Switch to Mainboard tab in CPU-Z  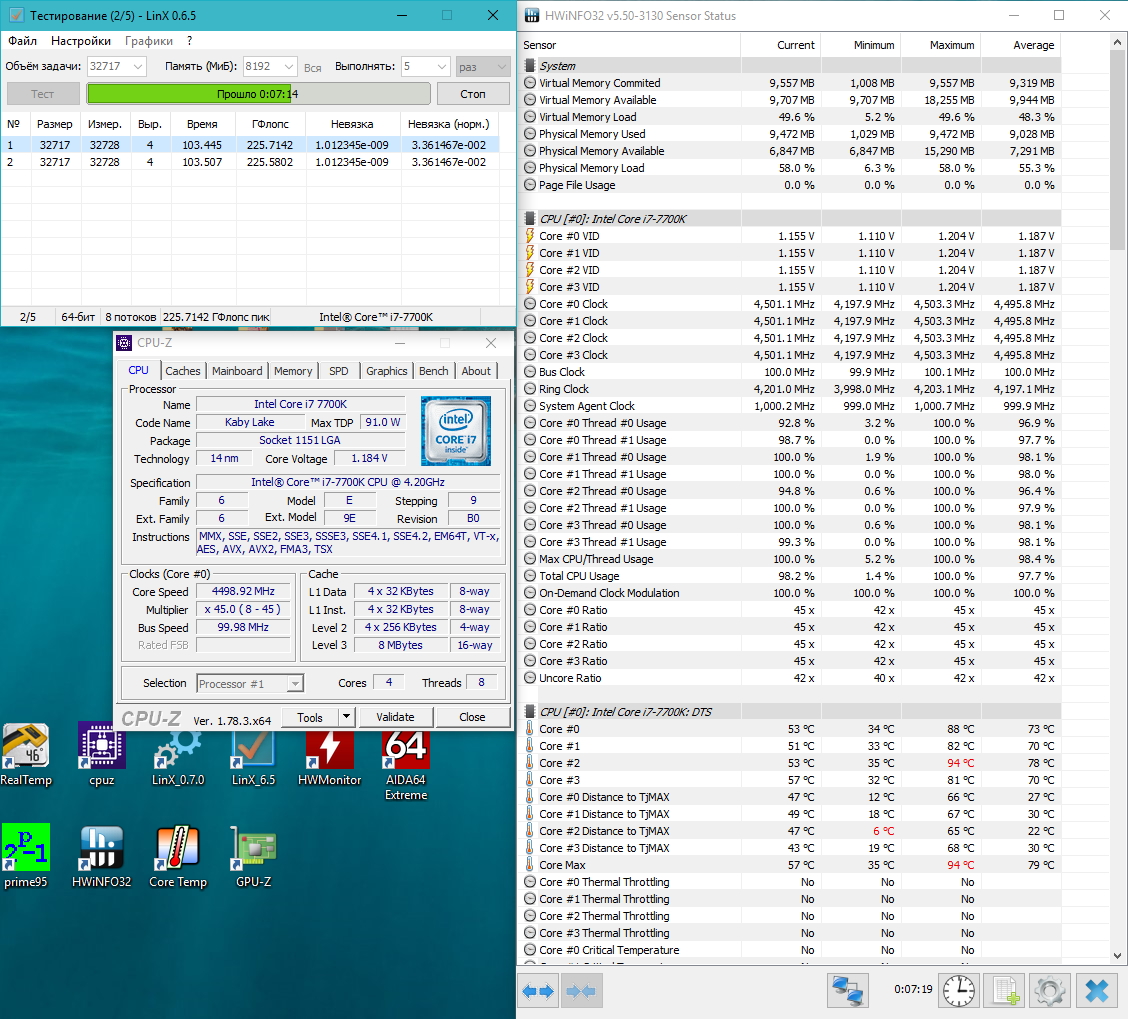click(237, 371)
